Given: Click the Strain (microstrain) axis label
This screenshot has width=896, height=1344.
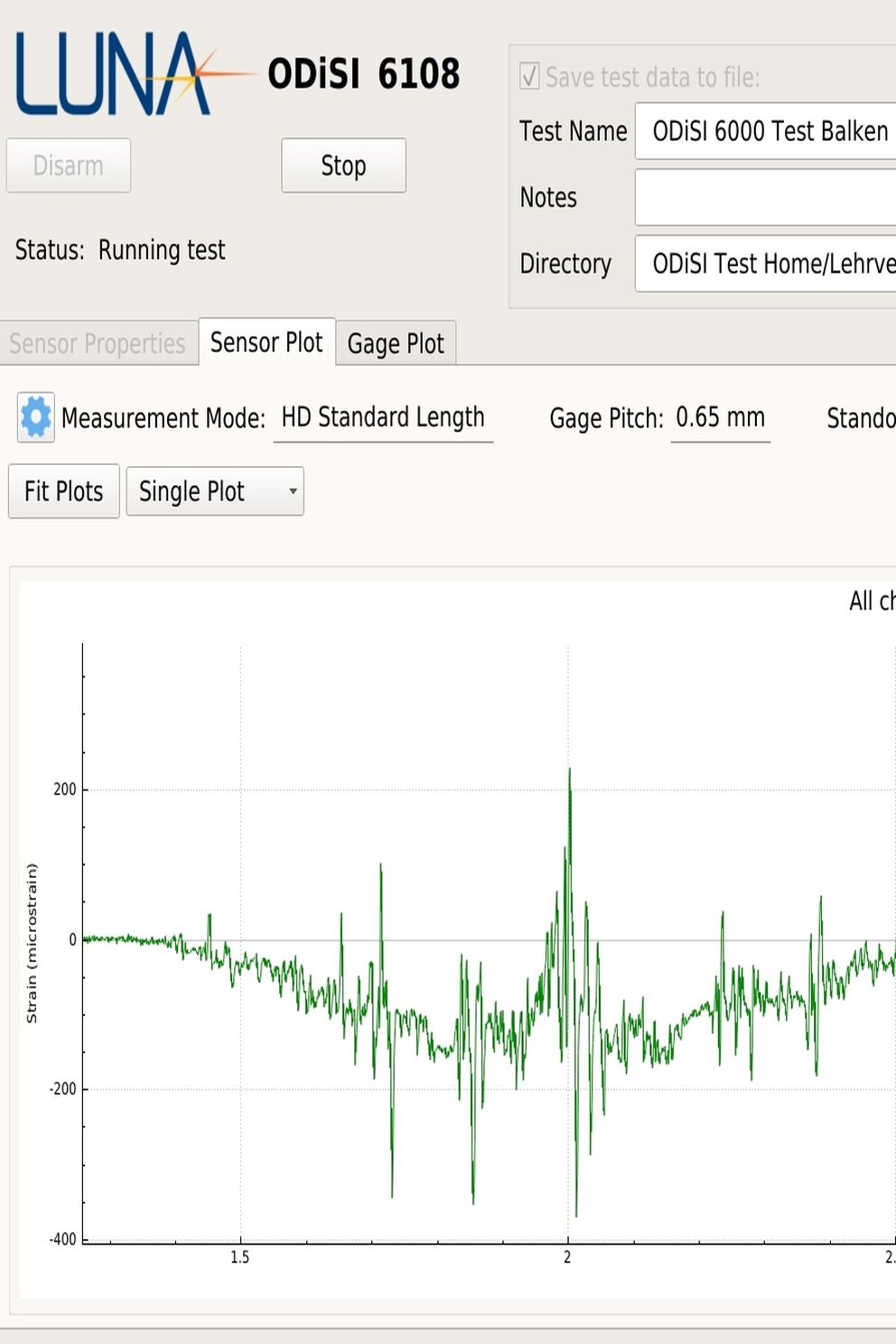Looking at the screenshot, I should (x=33, y=943).
